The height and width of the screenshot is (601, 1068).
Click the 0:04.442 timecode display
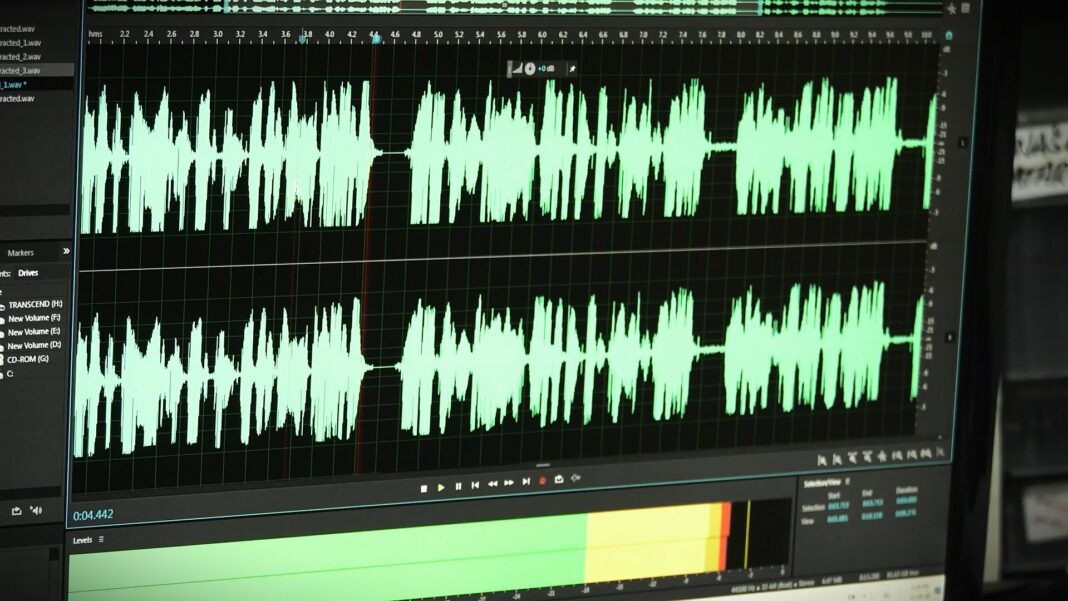93,516
